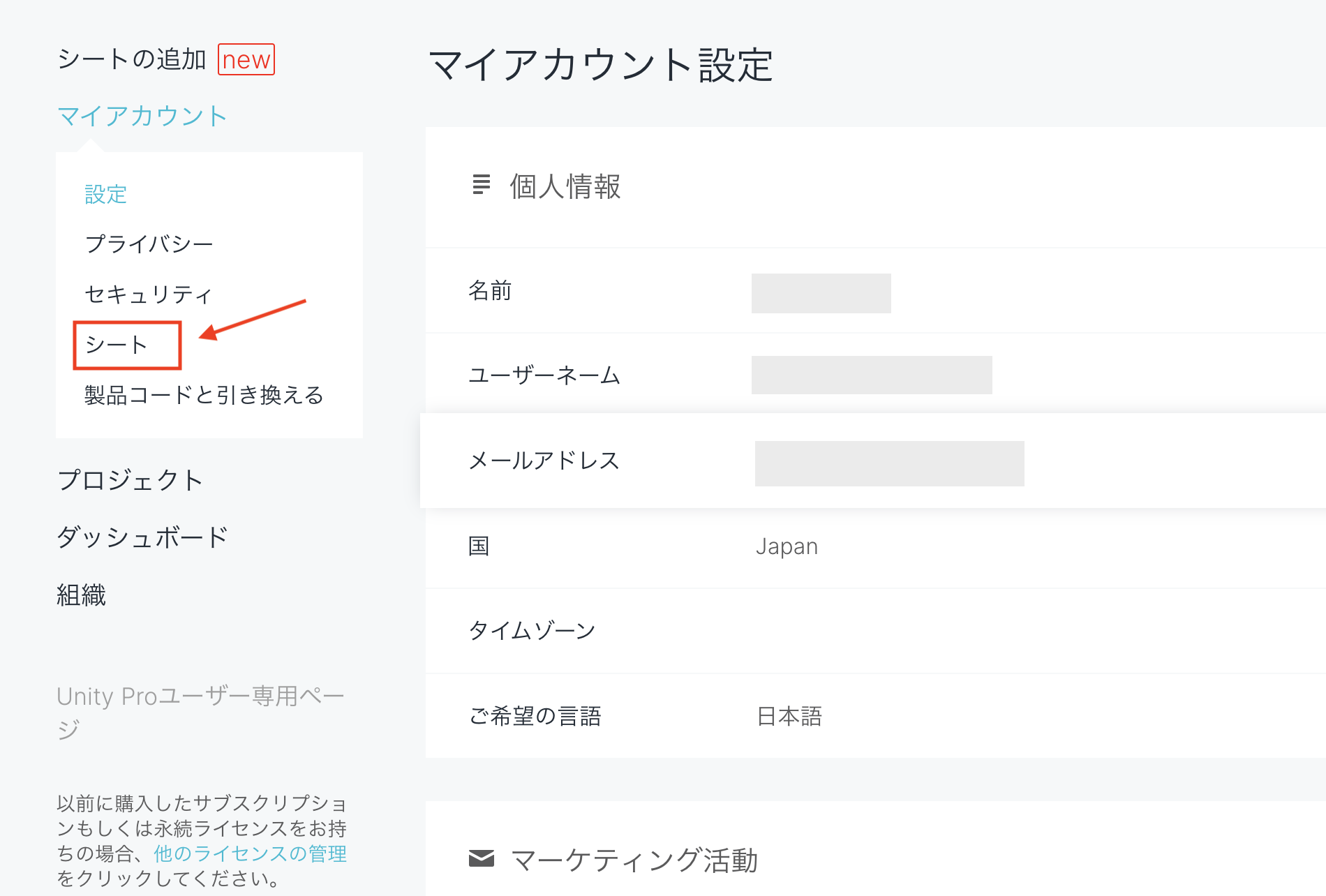
Task: Open ダッシュボード in sidebar
Action: [142, 537]
